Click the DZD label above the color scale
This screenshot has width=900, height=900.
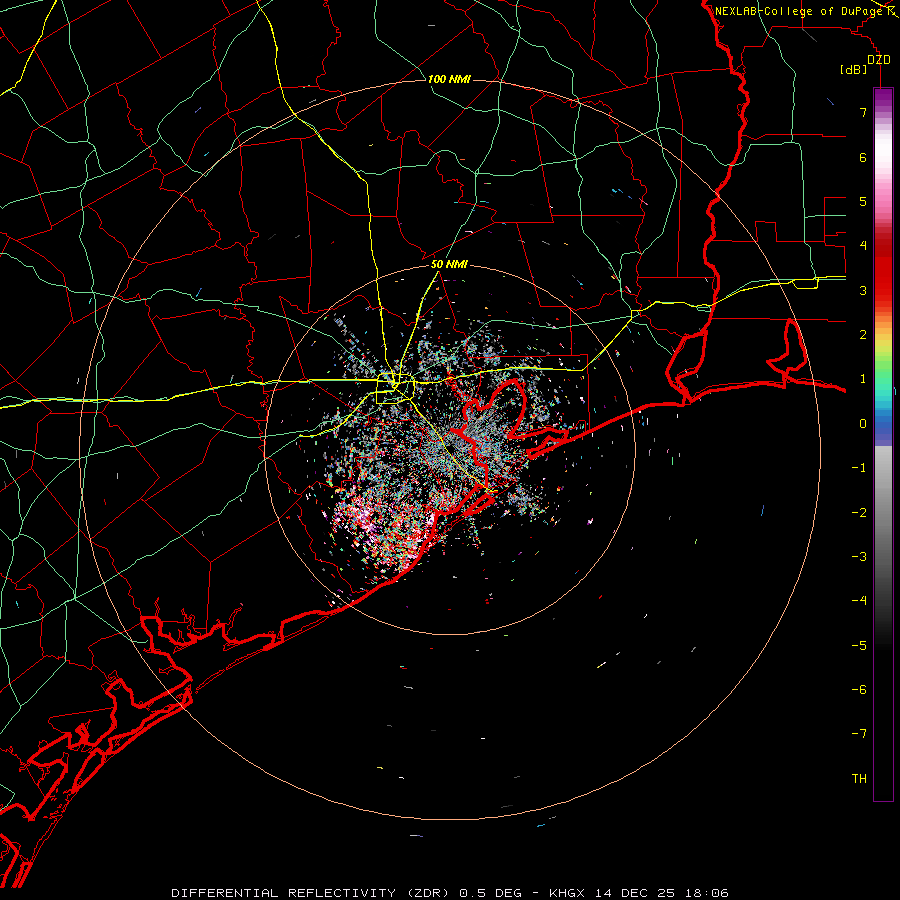(x=879, y=60)
